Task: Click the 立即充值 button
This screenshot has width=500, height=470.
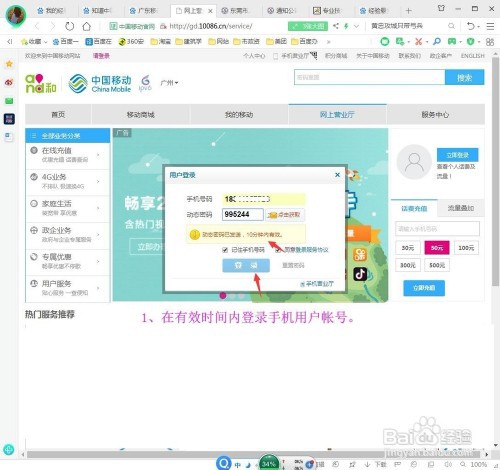Action: click(x=424, y=288)
